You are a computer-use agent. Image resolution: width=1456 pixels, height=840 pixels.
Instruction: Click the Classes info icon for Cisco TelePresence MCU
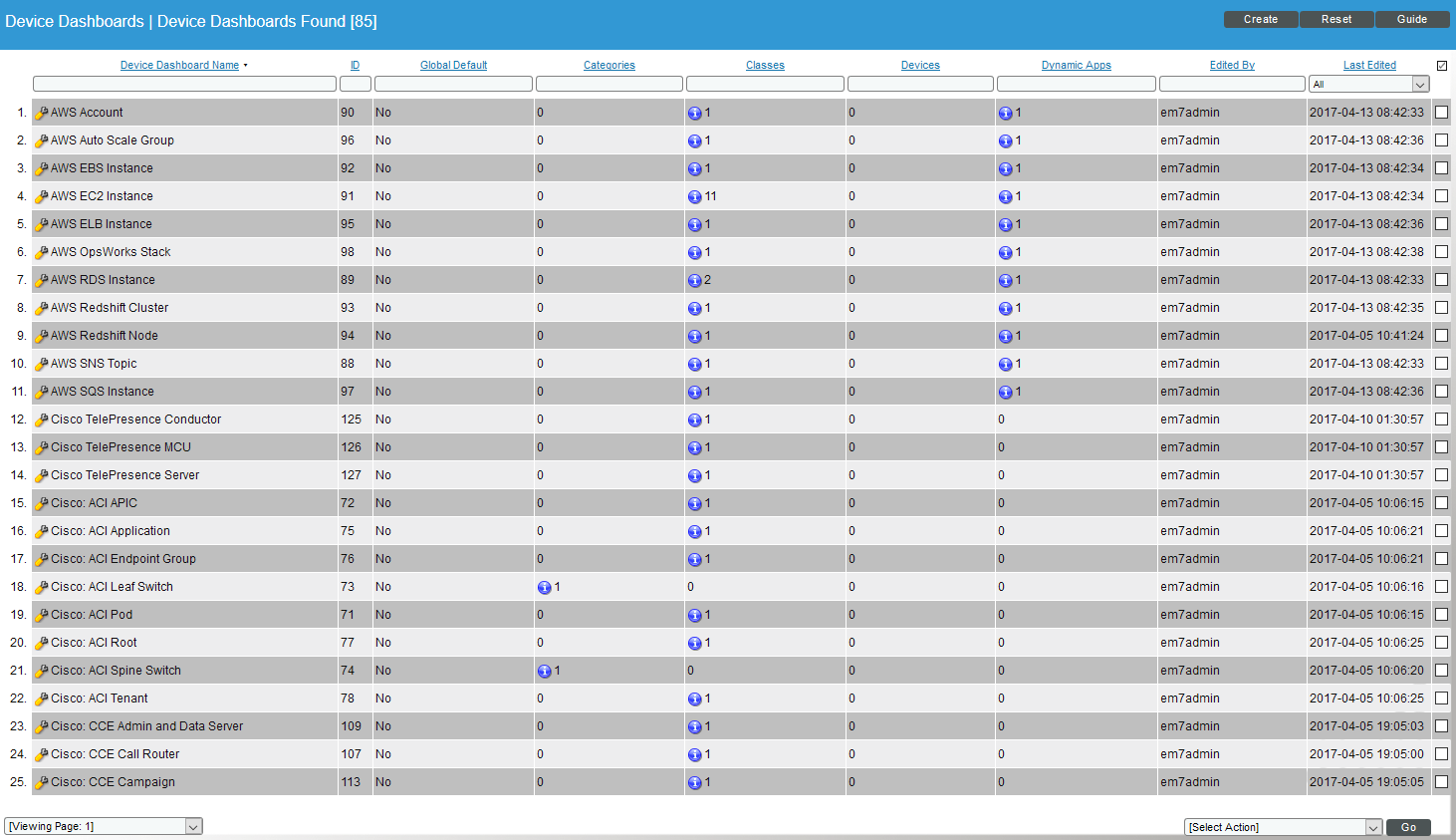[694, 447]
